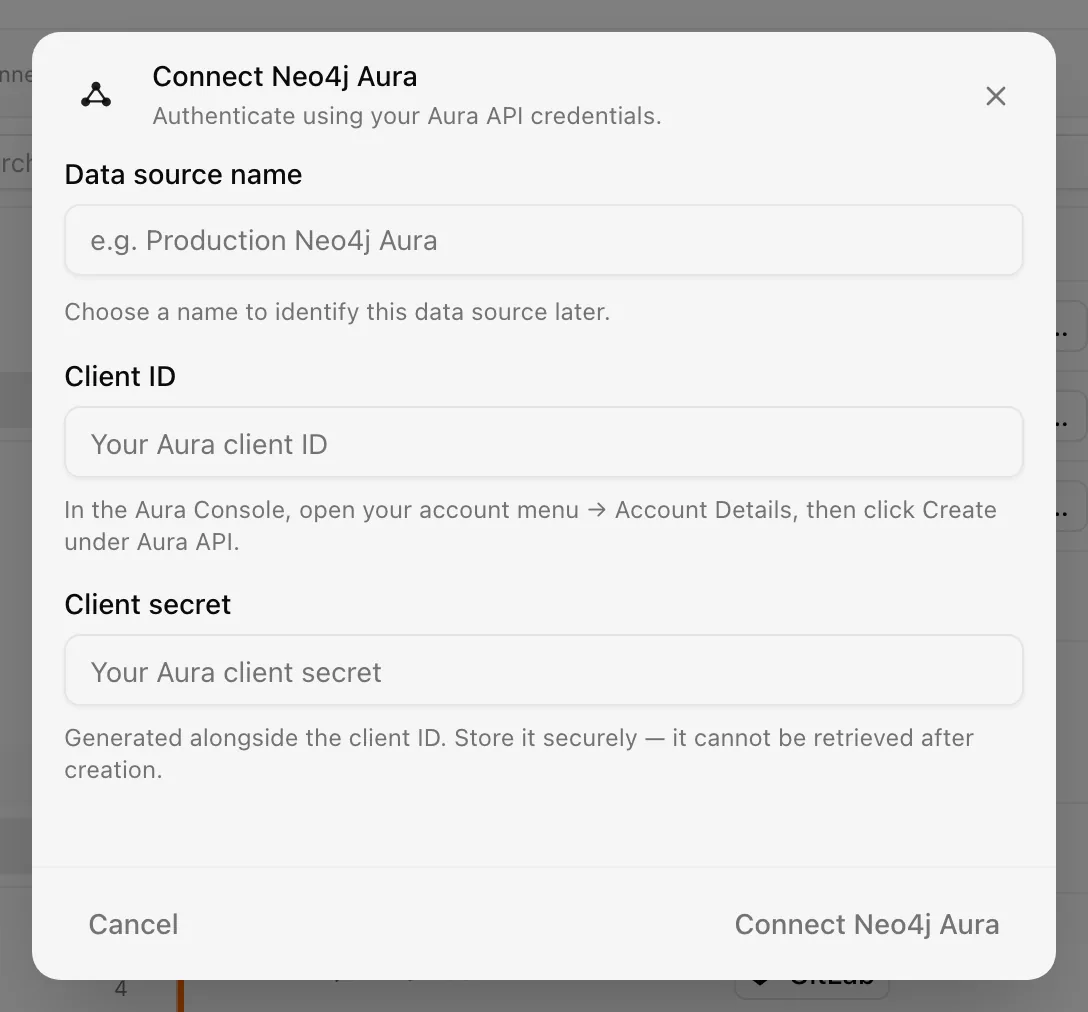Click 'Choose a name to identify' helper text
This screenshot has height=1012, width=1088.
pyautogui.click(x=337, y=312)
